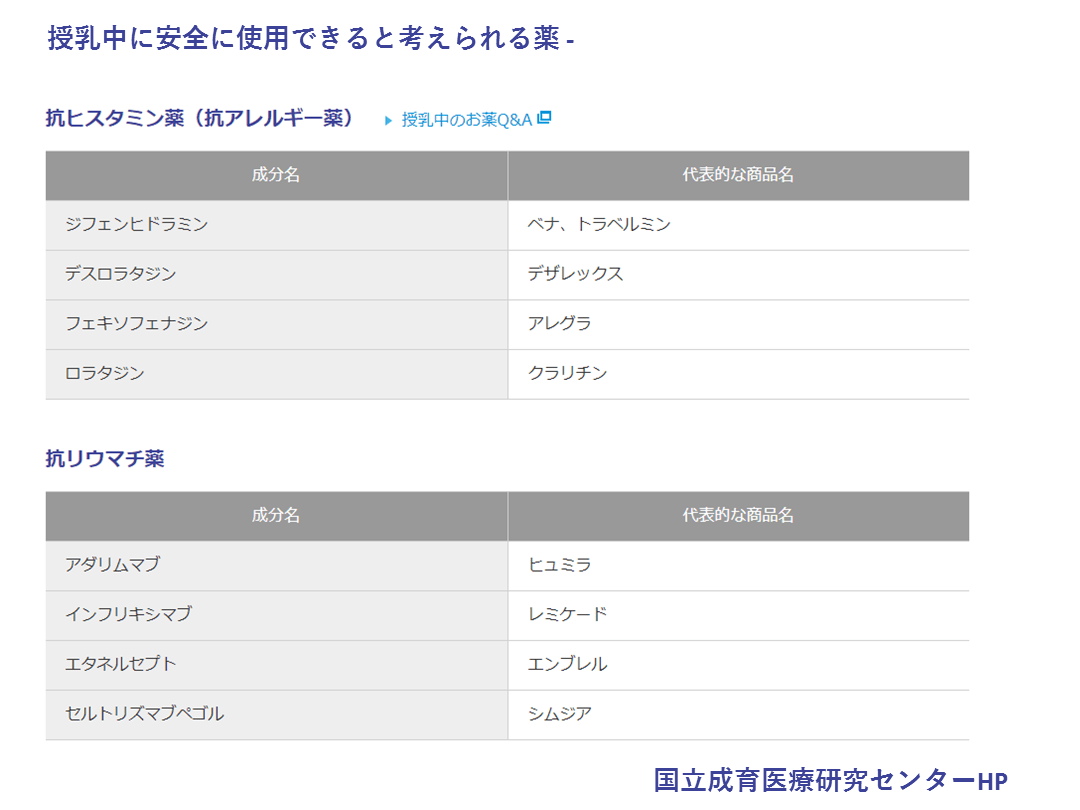Click the 成分名 header in the antihistamine table

276,175
